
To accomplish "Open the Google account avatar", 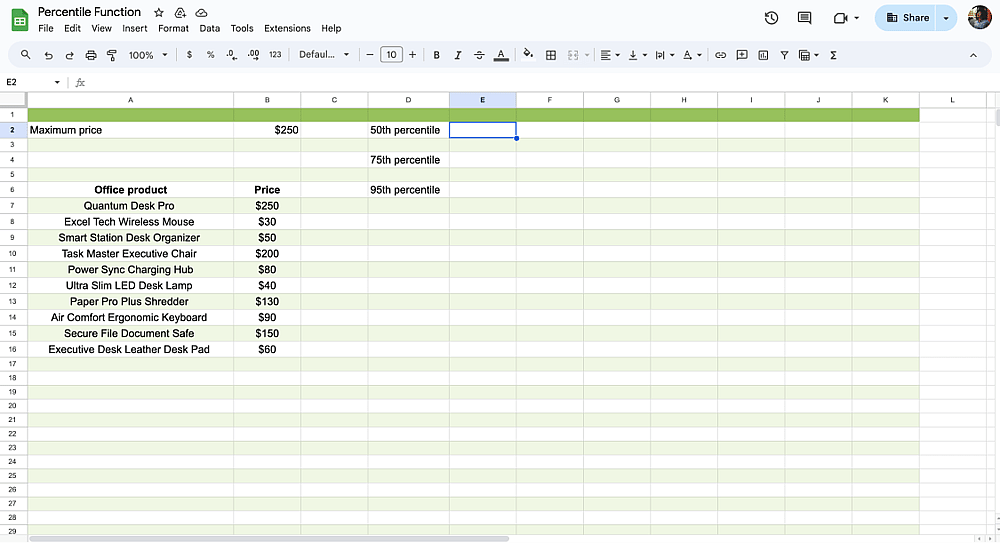I will [x=980, y=18].
